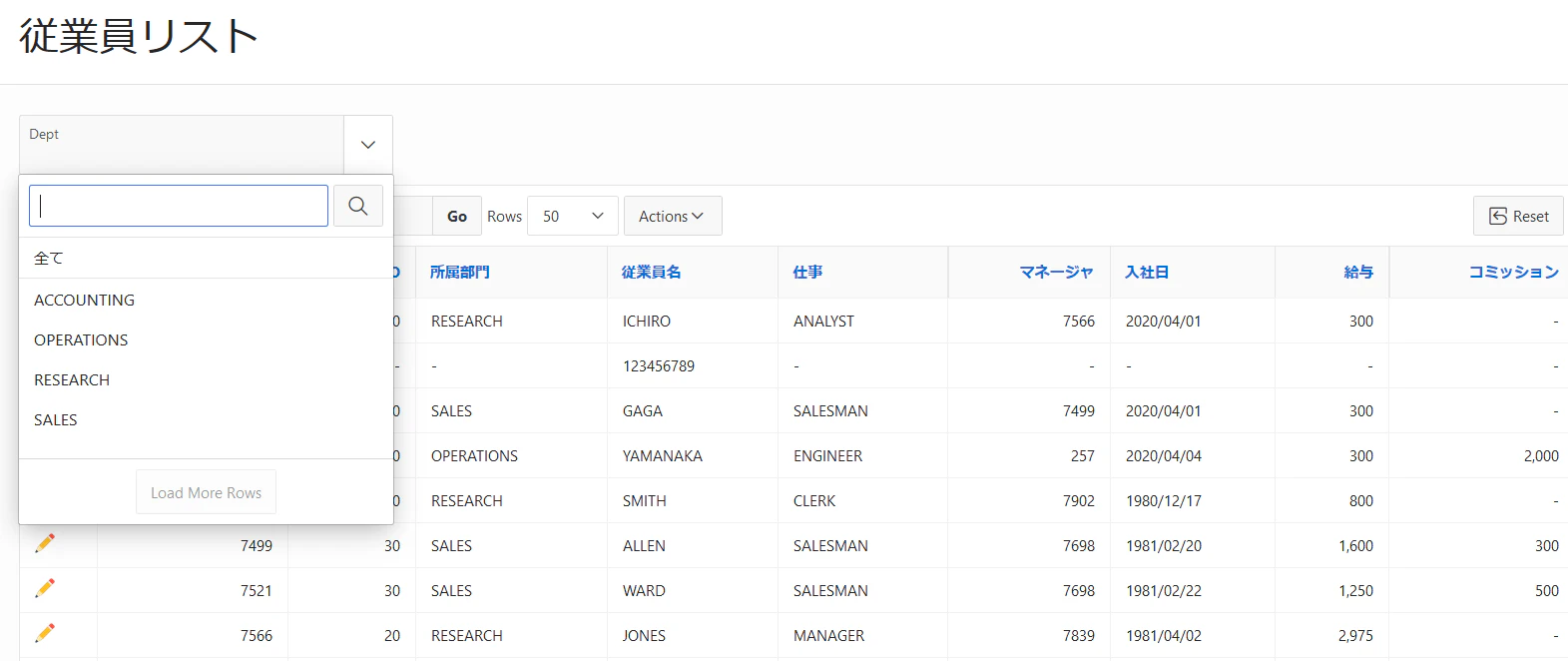Click employee name WARD
Viewport: 1568px width, 661px height.
pyautogui.click(x=644, y=590)
